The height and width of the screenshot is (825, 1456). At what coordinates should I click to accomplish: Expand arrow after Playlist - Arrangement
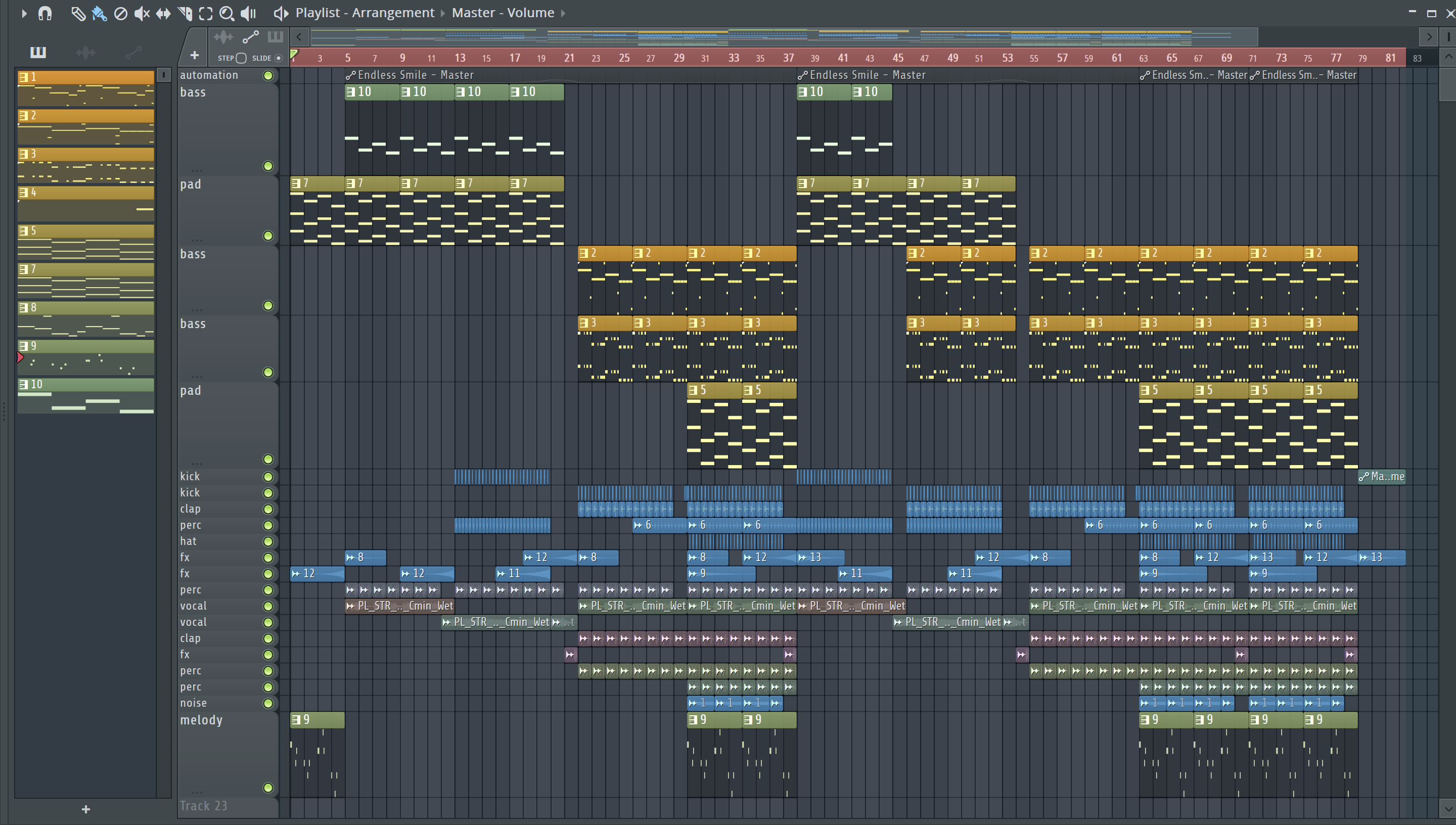(443, 13)
